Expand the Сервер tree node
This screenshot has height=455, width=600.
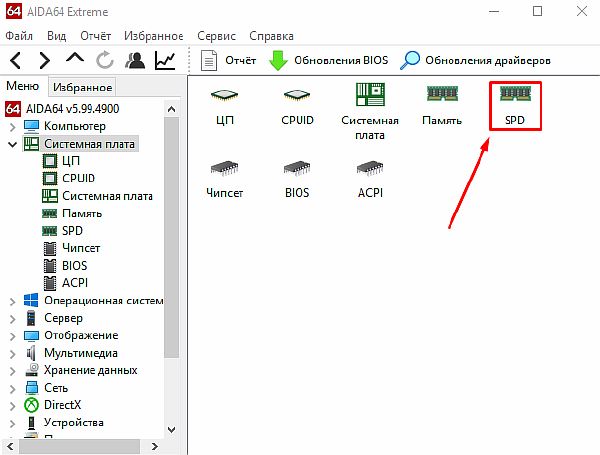pyautogui.click(x=12, y=319)
